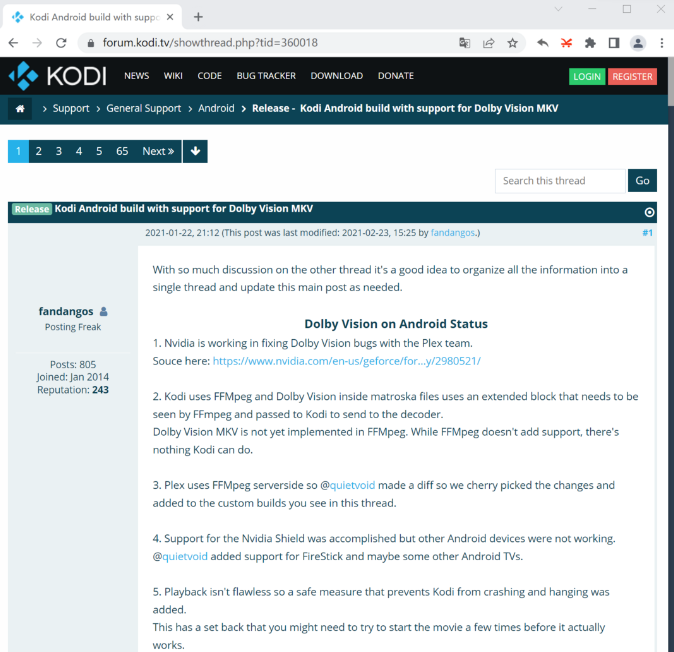Toggle the browser side panel icon
This screenshot has height=652, width=674.
[614, 43]
